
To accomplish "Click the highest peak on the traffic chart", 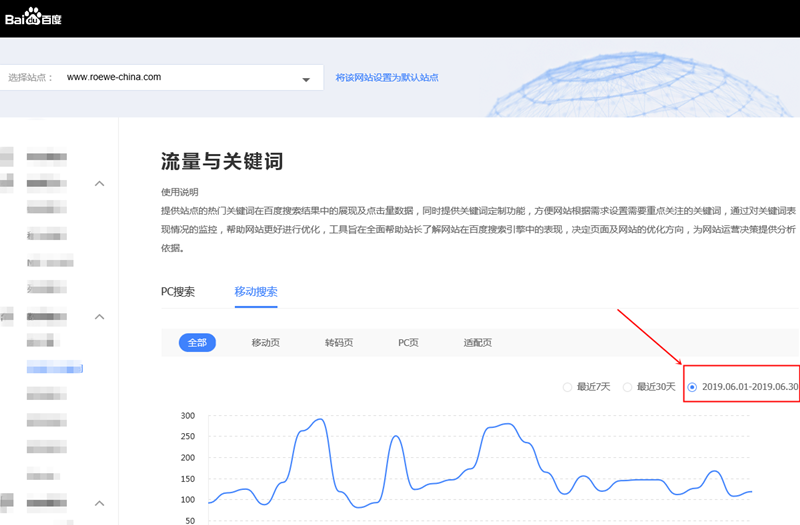I will click(x=319, y=419).
